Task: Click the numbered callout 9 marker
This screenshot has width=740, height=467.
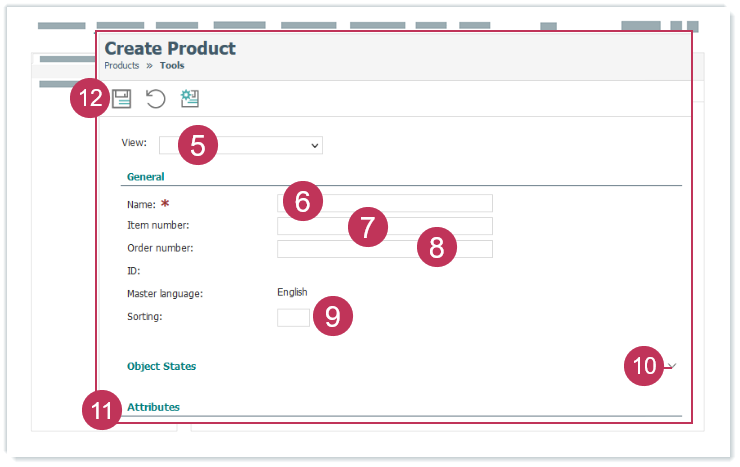Action: 333,317
